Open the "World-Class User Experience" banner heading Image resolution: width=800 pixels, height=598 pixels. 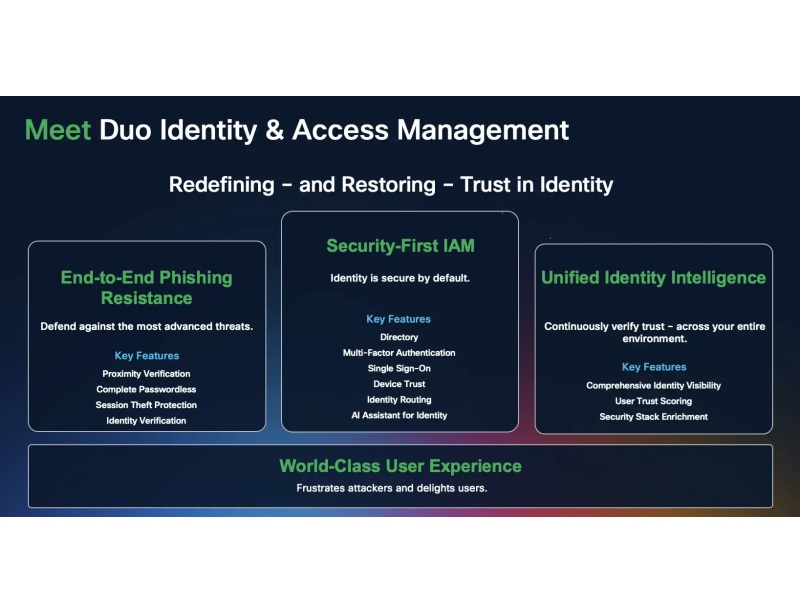[400, 466]
